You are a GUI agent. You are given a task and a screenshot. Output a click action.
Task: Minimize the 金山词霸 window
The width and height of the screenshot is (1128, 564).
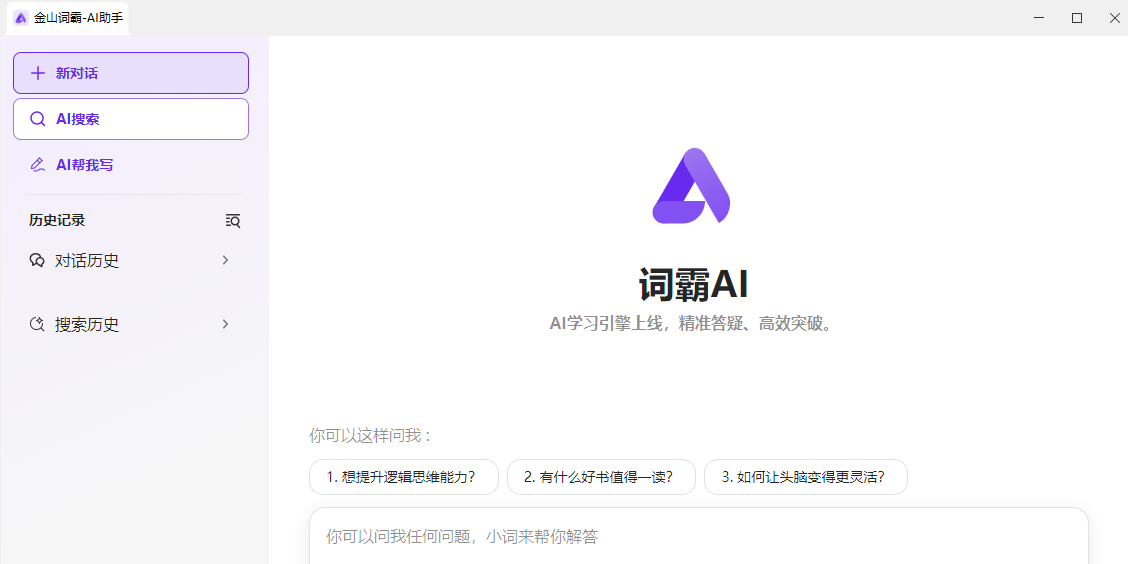(1039, 18)
